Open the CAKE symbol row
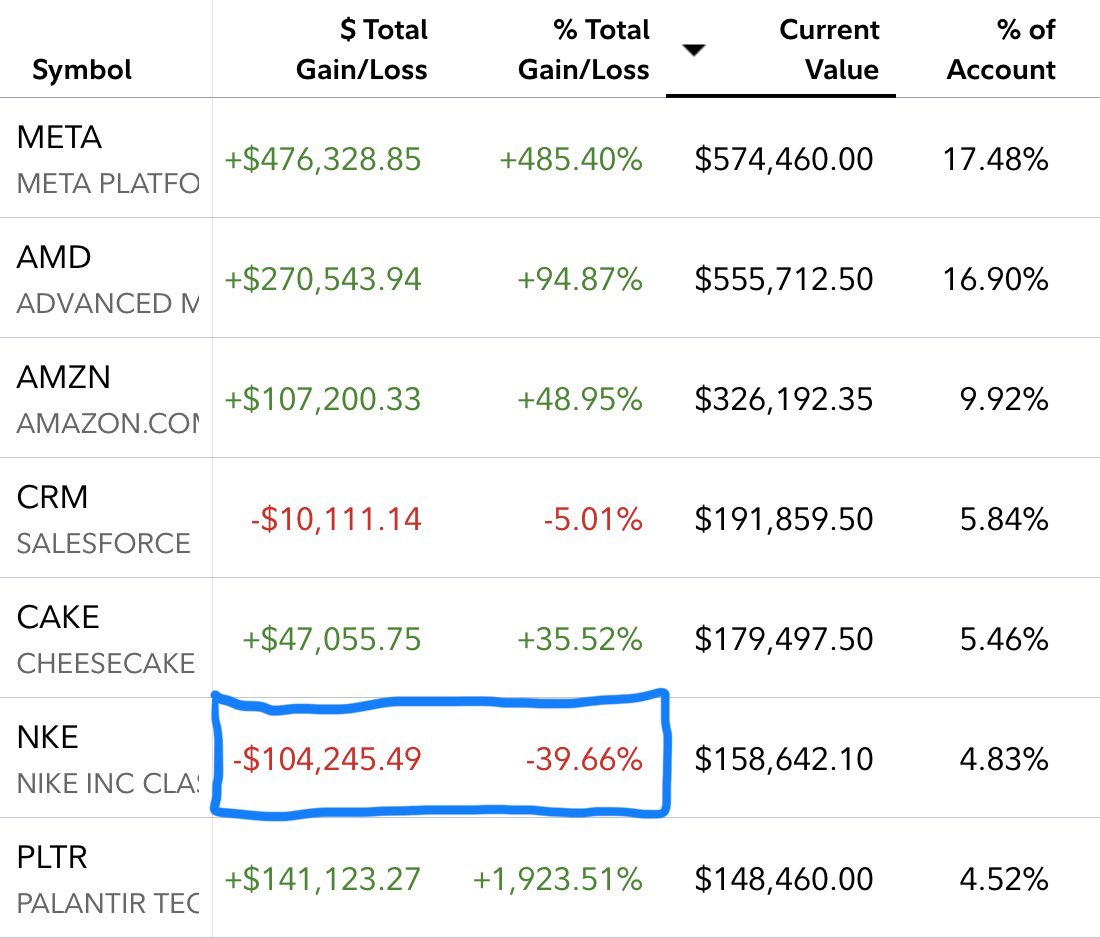 coord(58,617)
